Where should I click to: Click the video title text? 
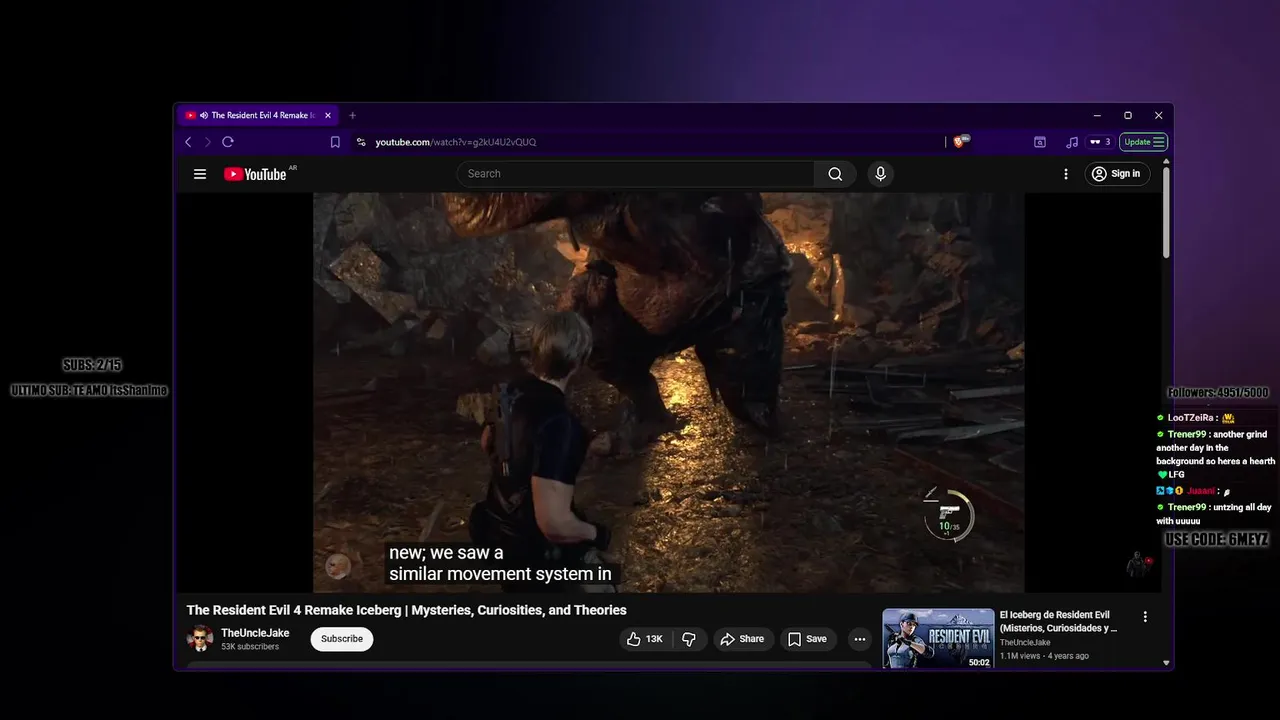coord(406,610)
